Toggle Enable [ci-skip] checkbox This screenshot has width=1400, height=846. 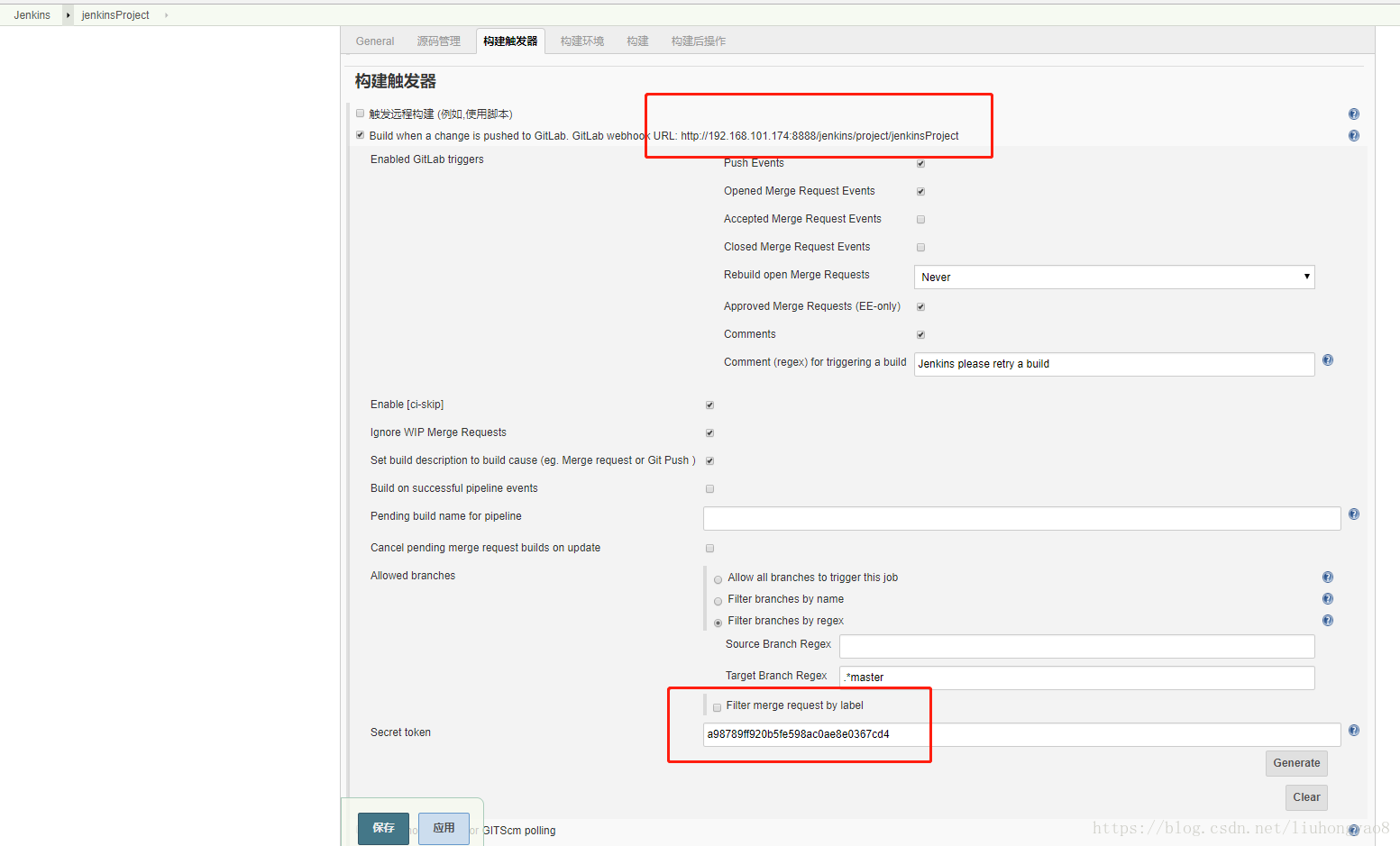coord(709,405)
